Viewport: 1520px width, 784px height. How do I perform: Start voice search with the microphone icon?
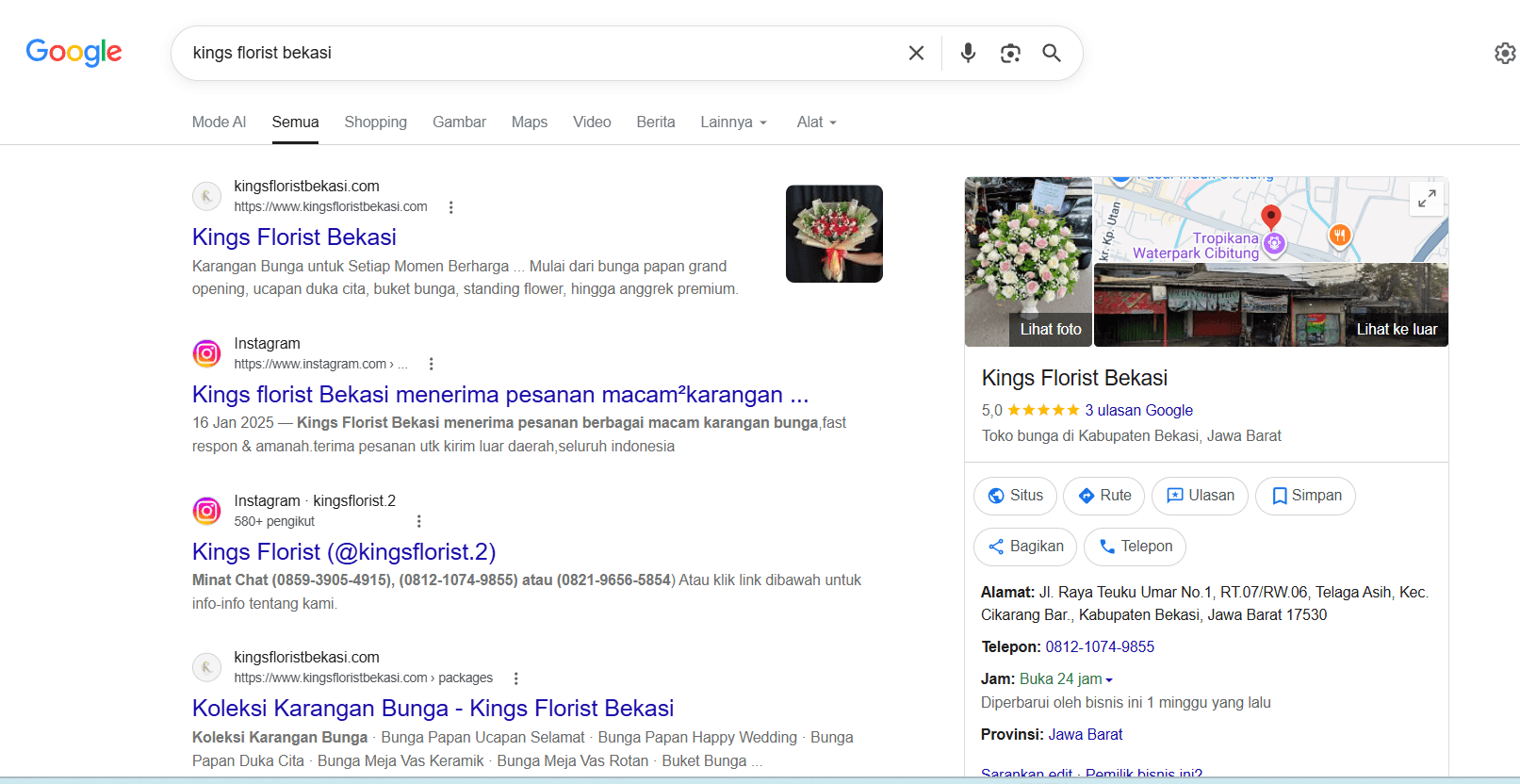coord(968,53)
